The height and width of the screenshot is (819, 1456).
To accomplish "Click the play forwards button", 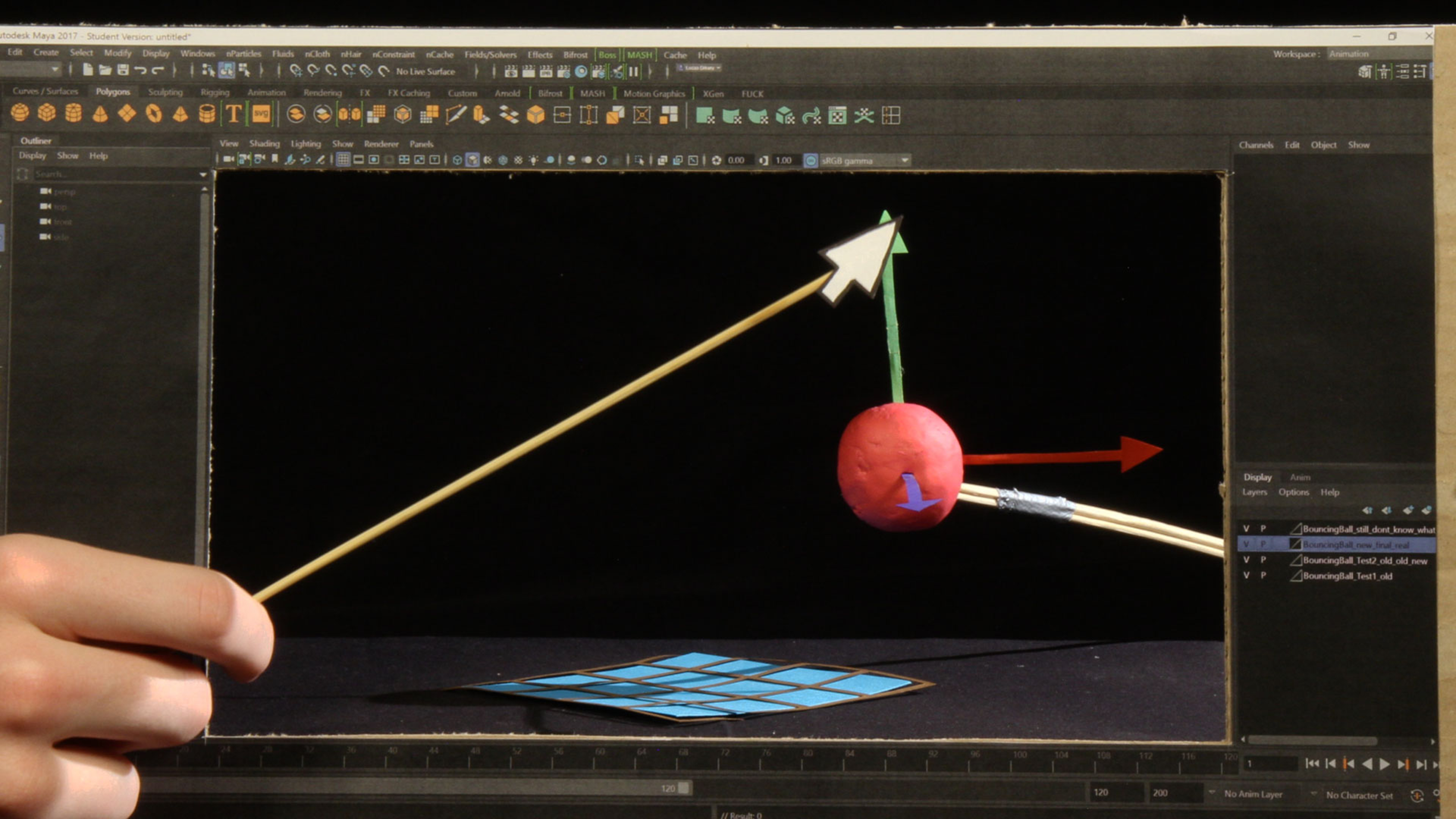I will tap(1385, 764).
